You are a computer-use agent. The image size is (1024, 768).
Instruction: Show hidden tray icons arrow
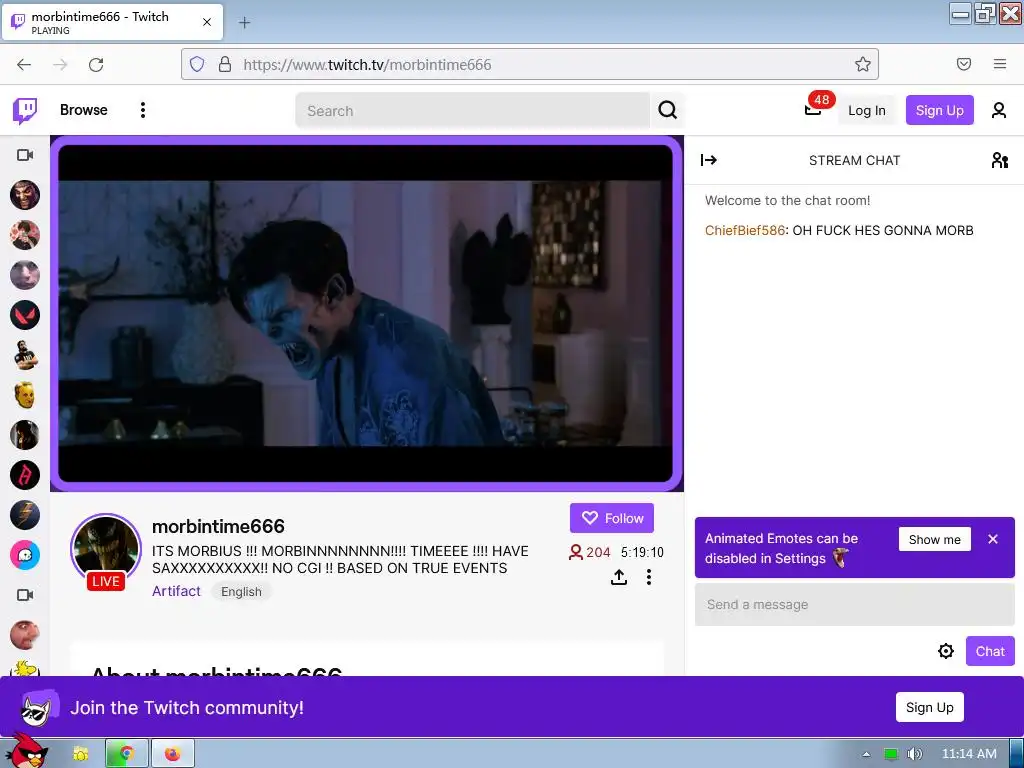pos(867,754)
